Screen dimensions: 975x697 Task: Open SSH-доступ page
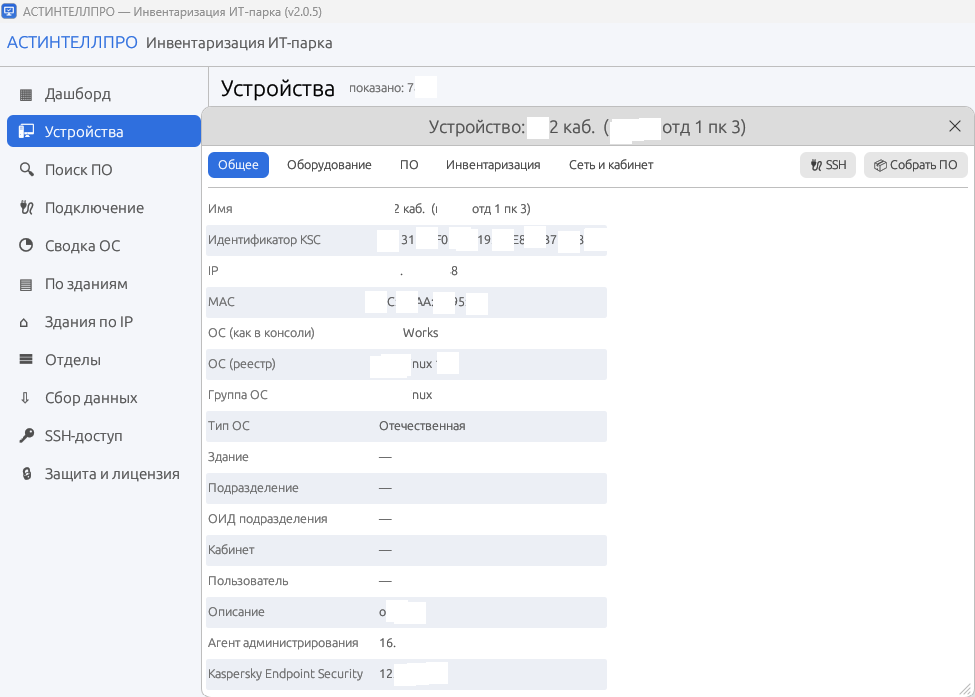point(104,435)
